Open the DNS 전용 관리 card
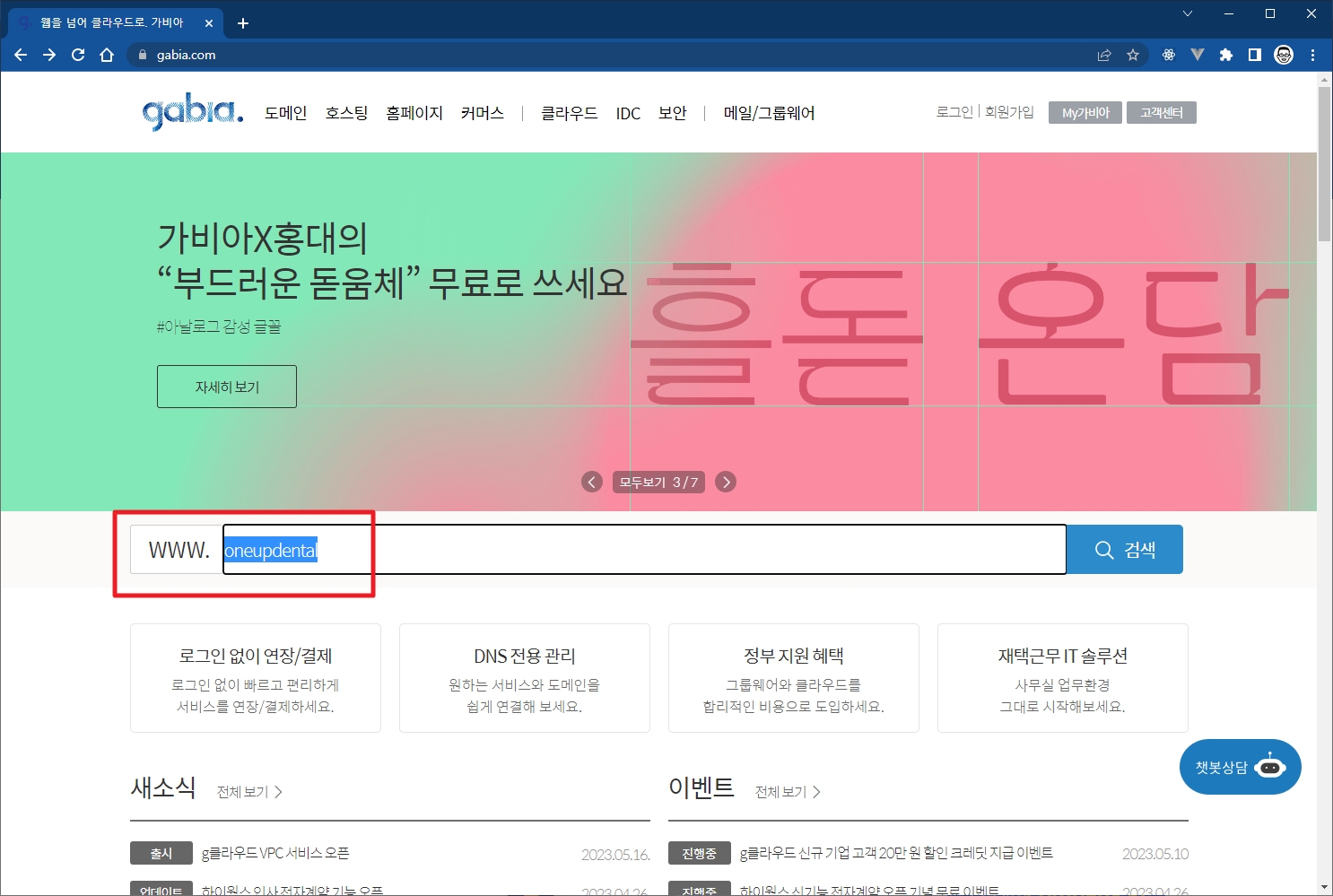This screenshot has width=1333, height=896. coord(525,678)
